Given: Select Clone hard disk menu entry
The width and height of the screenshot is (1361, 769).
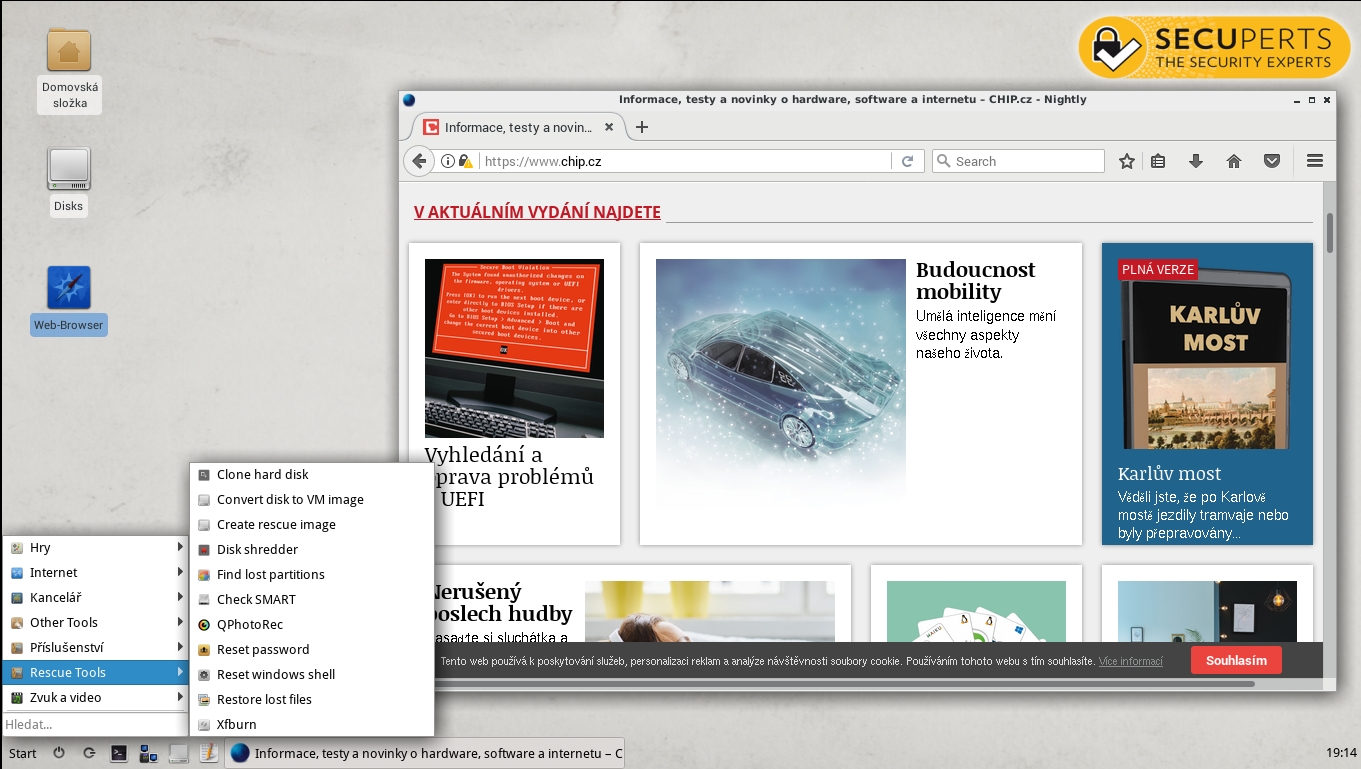Looking at the screenshot, I should [x=312, y=474].
